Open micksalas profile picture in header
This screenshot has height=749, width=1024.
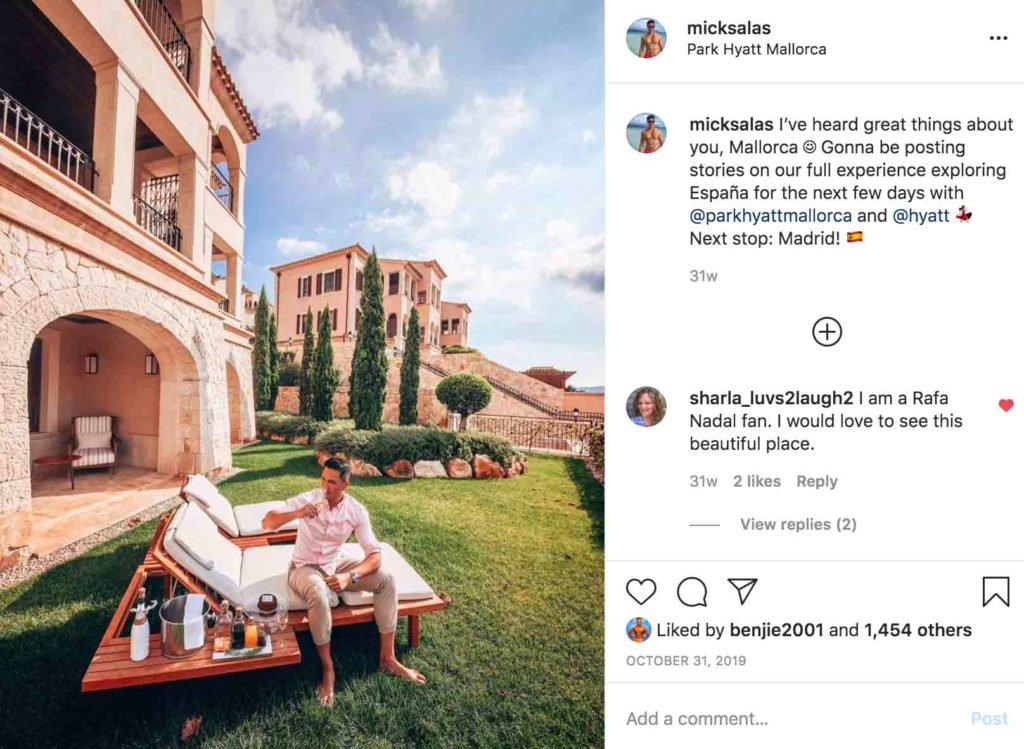point(646,38)
